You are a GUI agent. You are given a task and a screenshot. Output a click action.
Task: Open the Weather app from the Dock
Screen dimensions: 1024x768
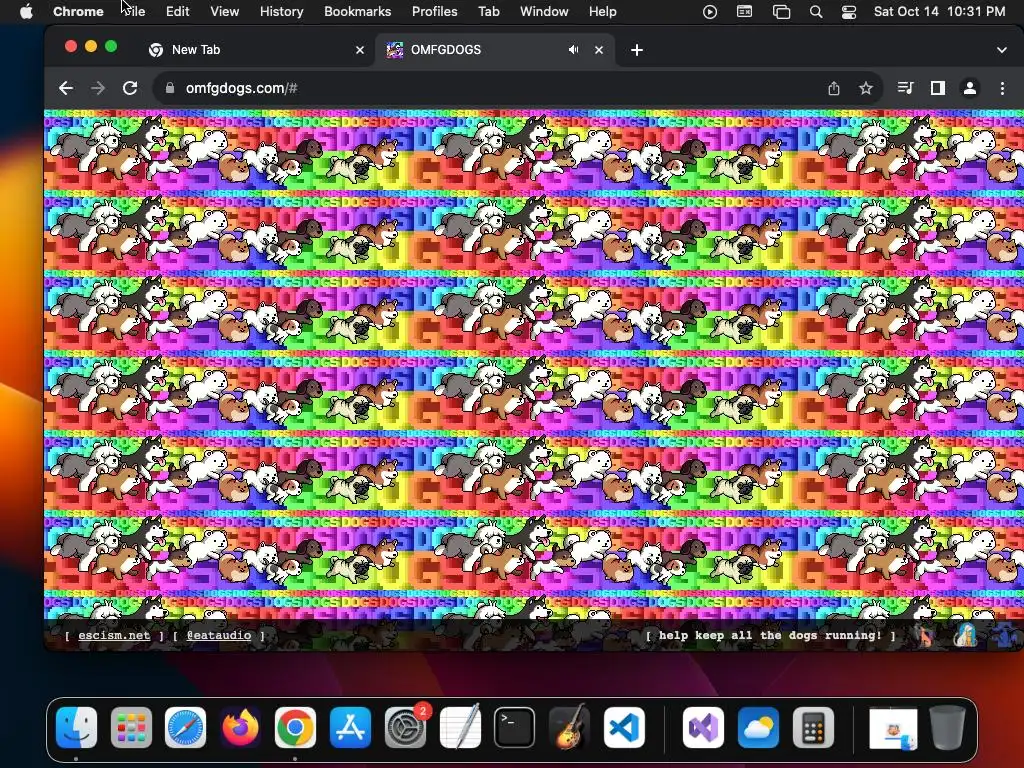(758, 728)
